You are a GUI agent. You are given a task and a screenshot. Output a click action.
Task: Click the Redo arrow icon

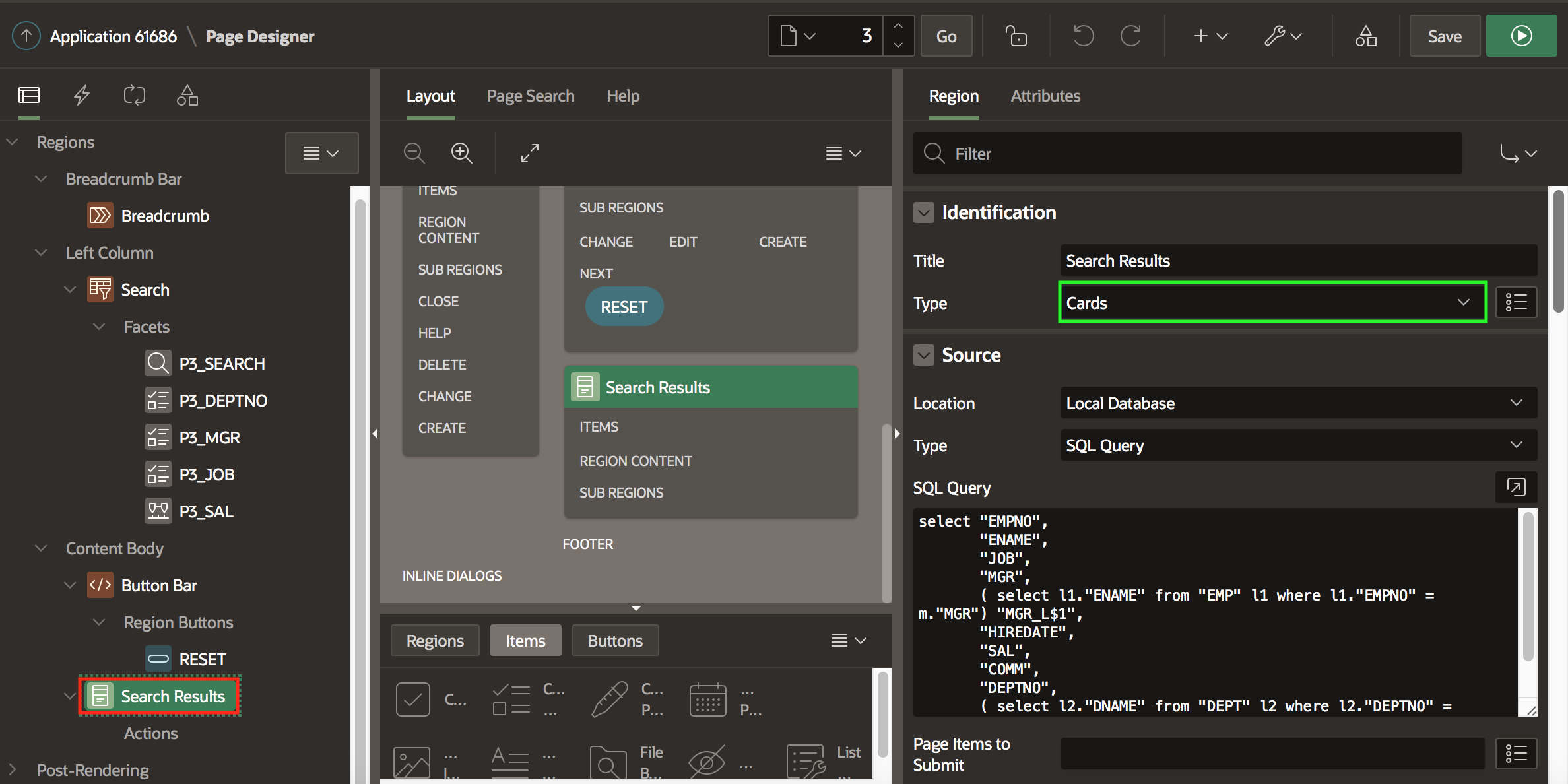click(1131, 36)
